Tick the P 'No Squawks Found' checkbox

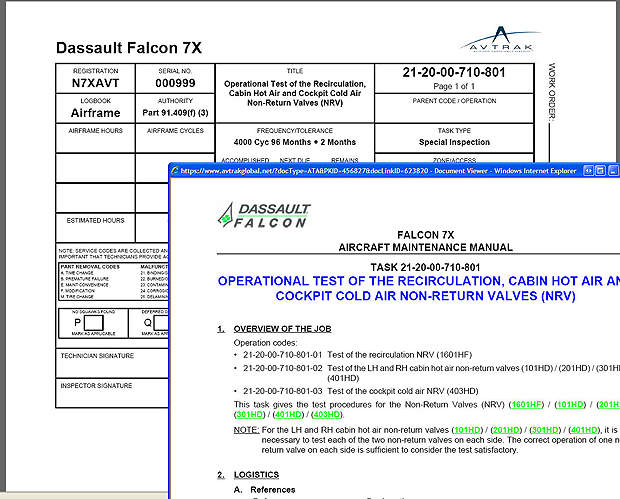tap(94, 323)
